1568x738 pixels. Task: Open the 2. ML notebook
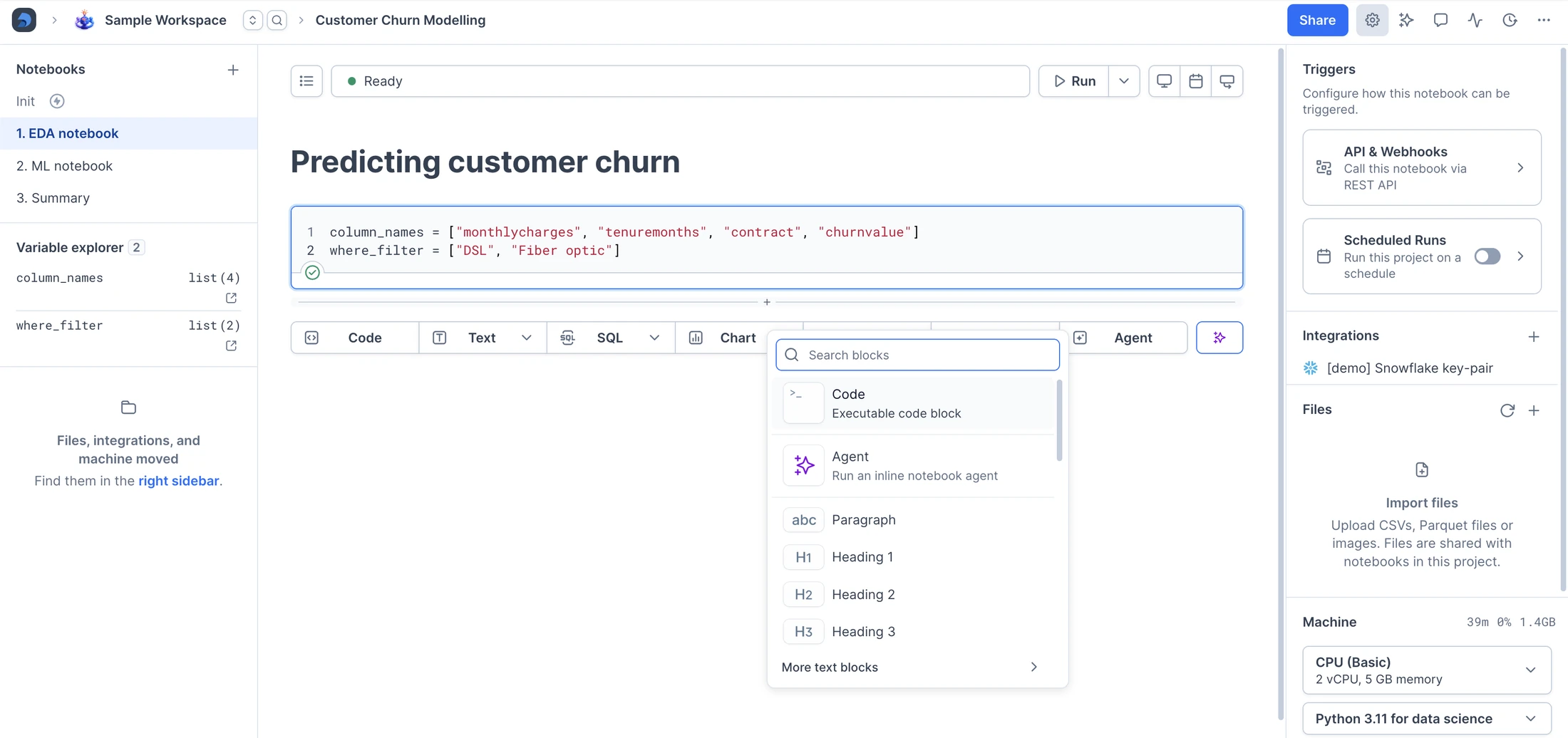(129, 166)
